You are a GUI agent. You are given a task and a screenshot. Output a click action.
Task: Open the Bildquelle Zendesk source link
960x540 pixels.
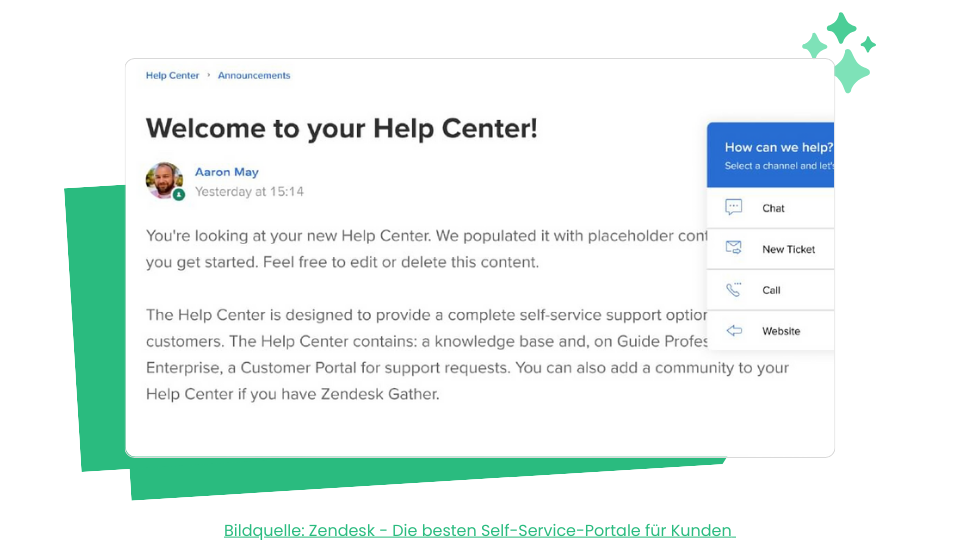coord(479,530)
